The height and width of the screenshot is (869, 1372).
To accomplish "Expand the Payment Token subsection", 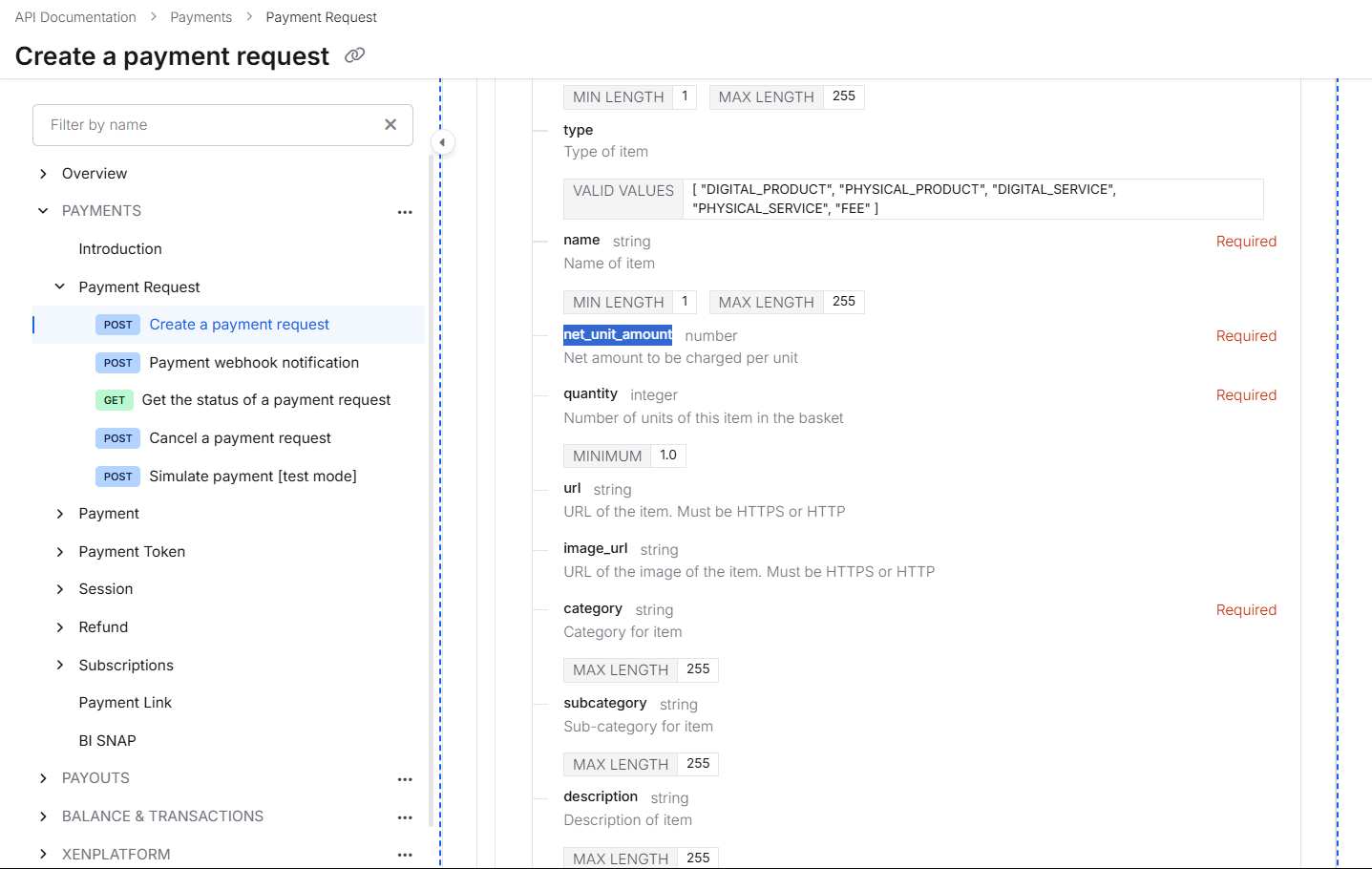I will 60,552.
